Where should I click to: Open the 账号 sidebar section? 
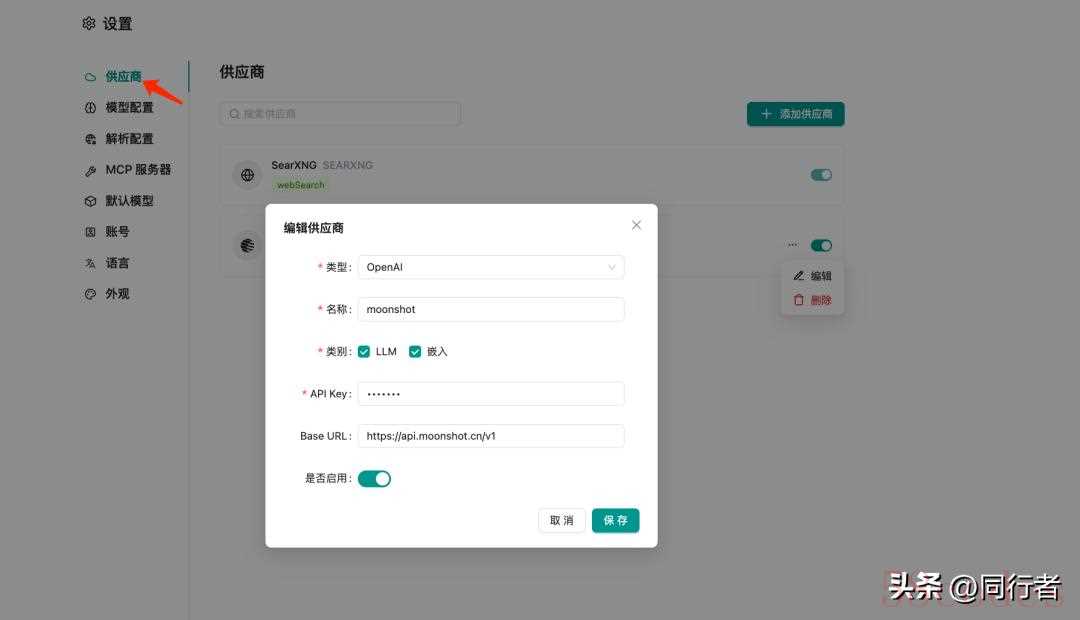tap(116, 231)
